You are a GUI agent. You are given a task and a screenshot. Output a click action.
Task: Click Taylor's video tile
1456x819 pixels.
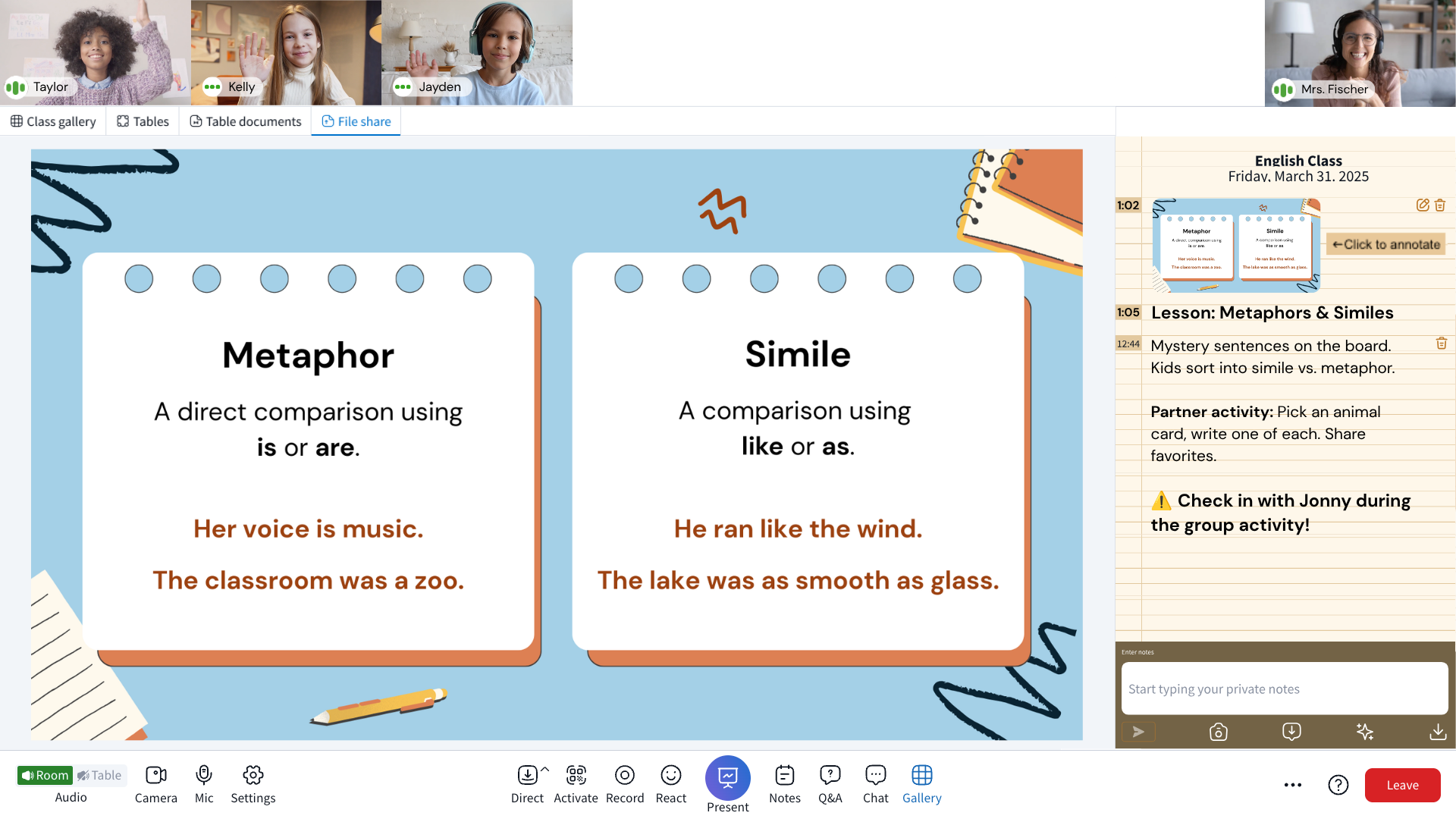click(x=96, y=52)
